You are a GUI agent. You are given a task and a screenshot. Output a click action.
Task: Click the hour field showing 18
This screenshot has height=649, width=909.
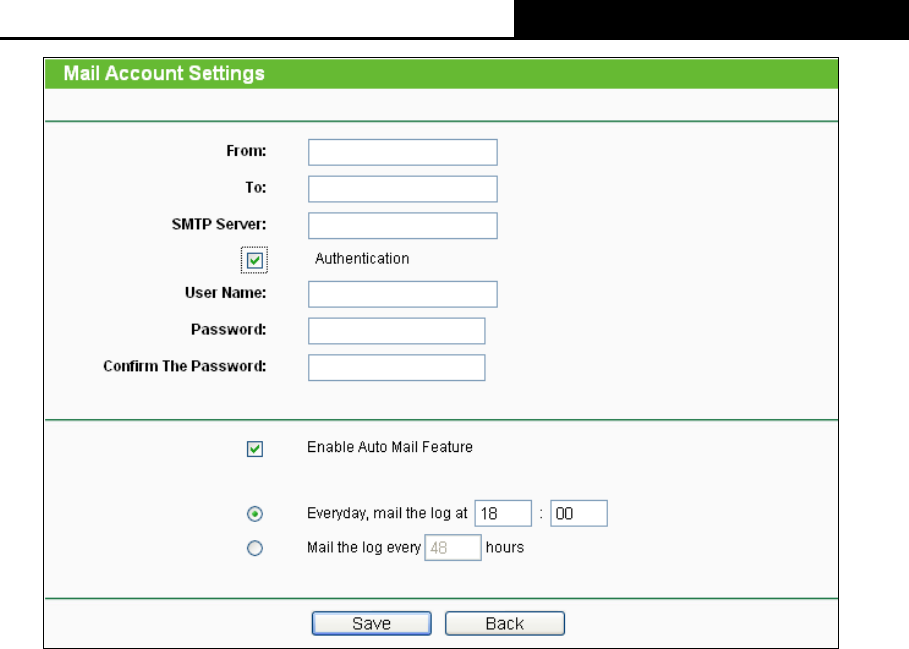tap(503, 513)
